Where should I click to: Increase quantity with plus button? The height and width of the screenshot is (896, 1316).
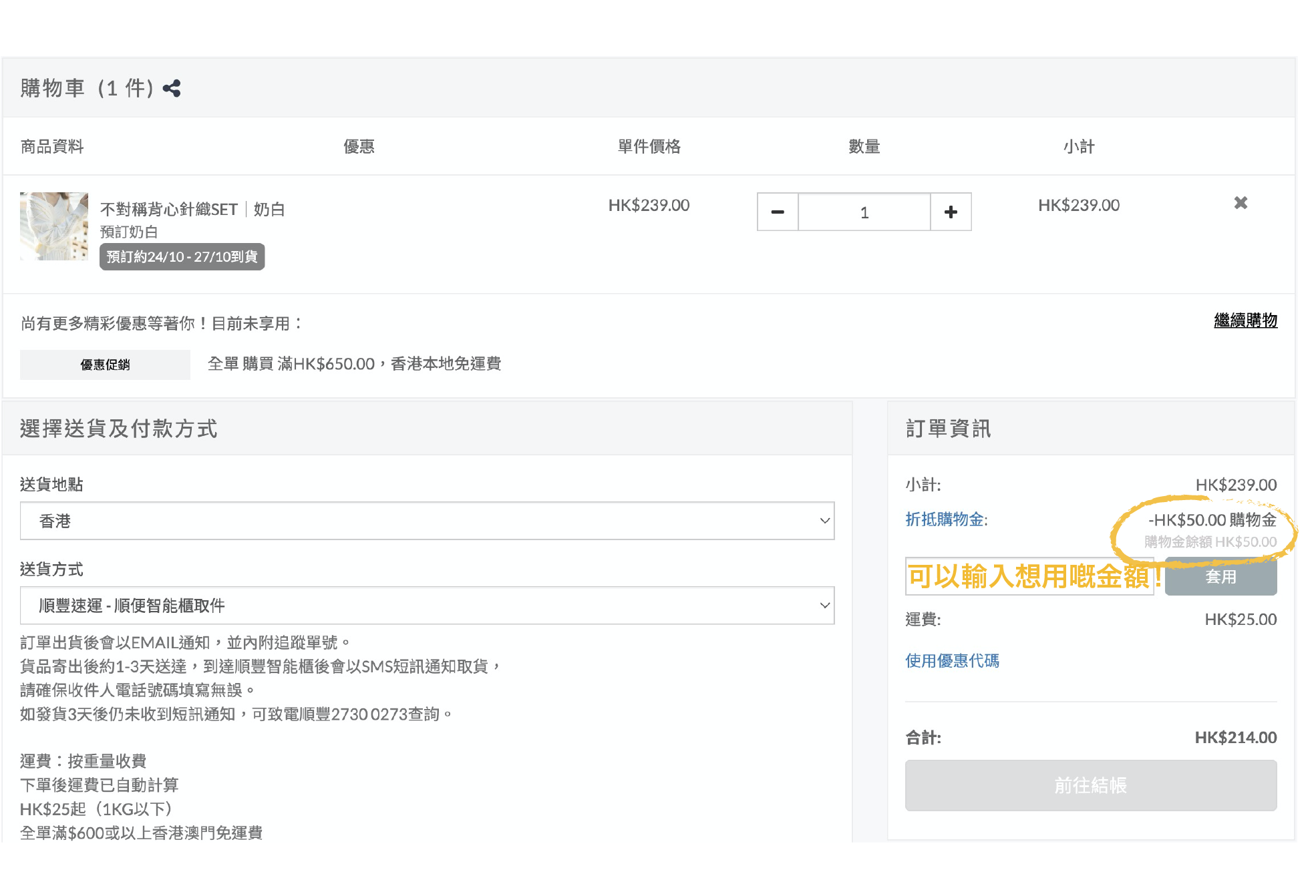coord(951,212)
